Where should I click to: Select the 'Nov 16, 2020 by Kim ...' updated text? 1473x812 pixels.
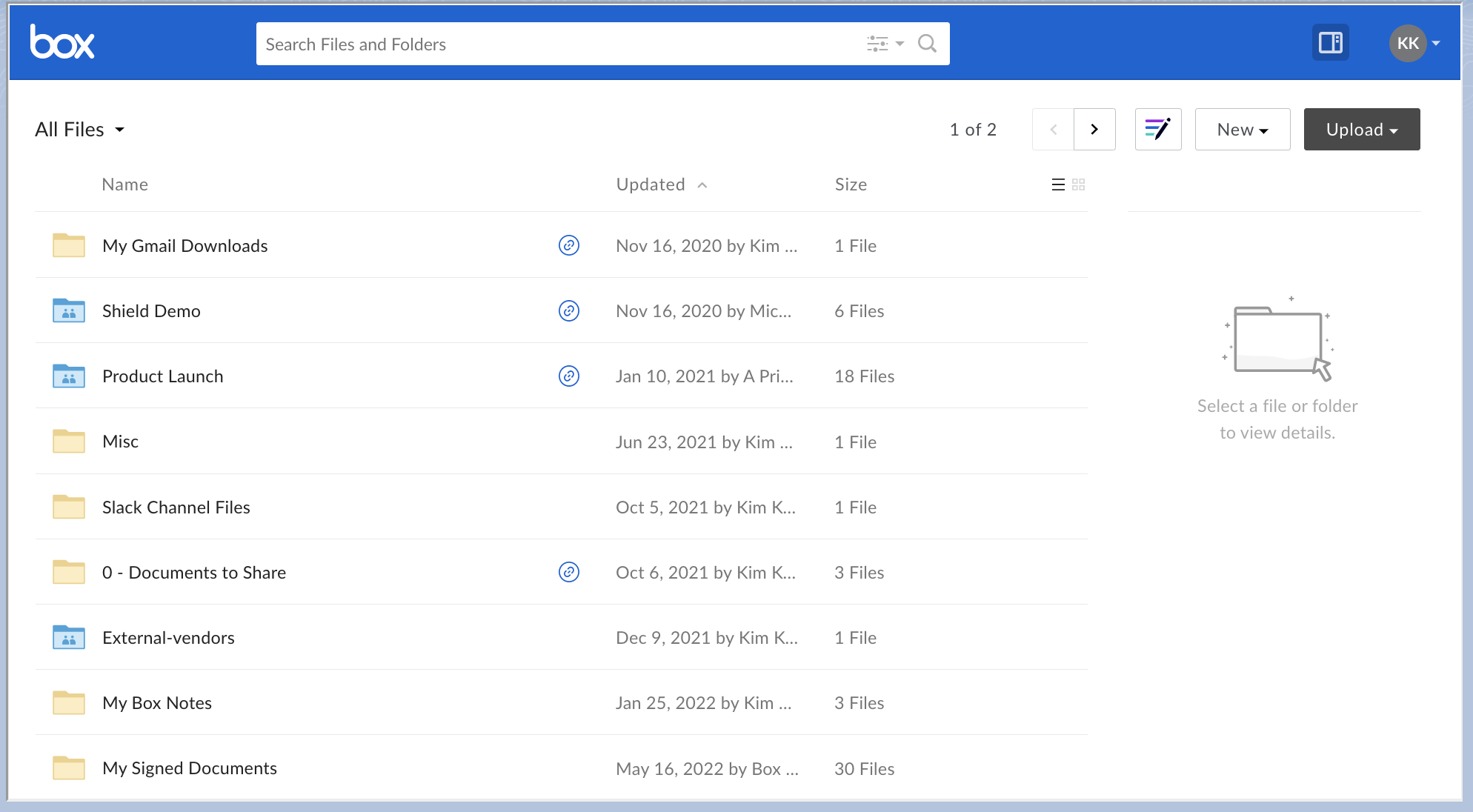pyautogui.click(x=707, y=246)
